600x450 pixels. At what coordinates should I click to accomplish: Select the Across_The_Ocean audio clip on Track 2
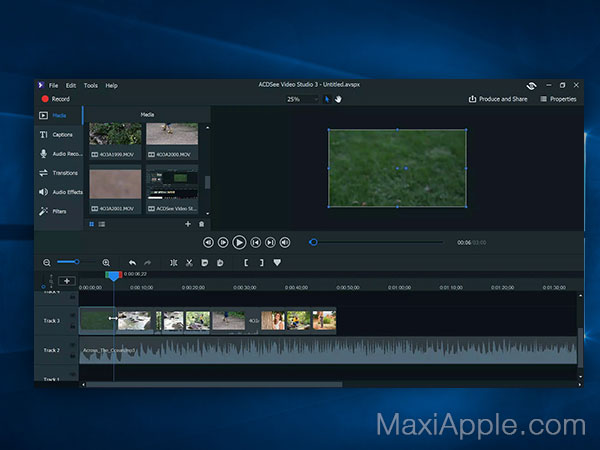coord(328,350)
